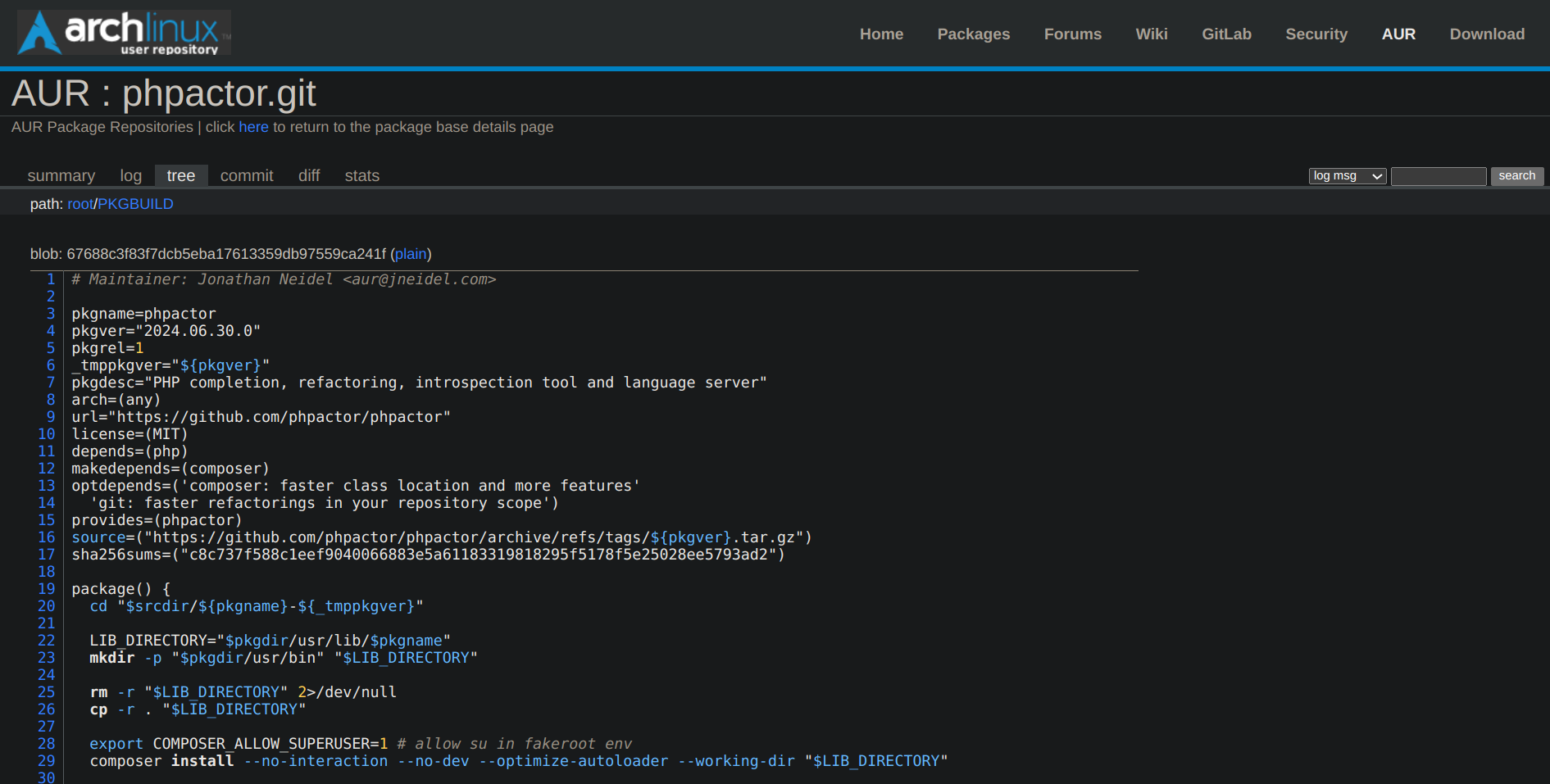Jump to line number 1
This screenshot has height=784, width=1550.
tap(51, 279)
